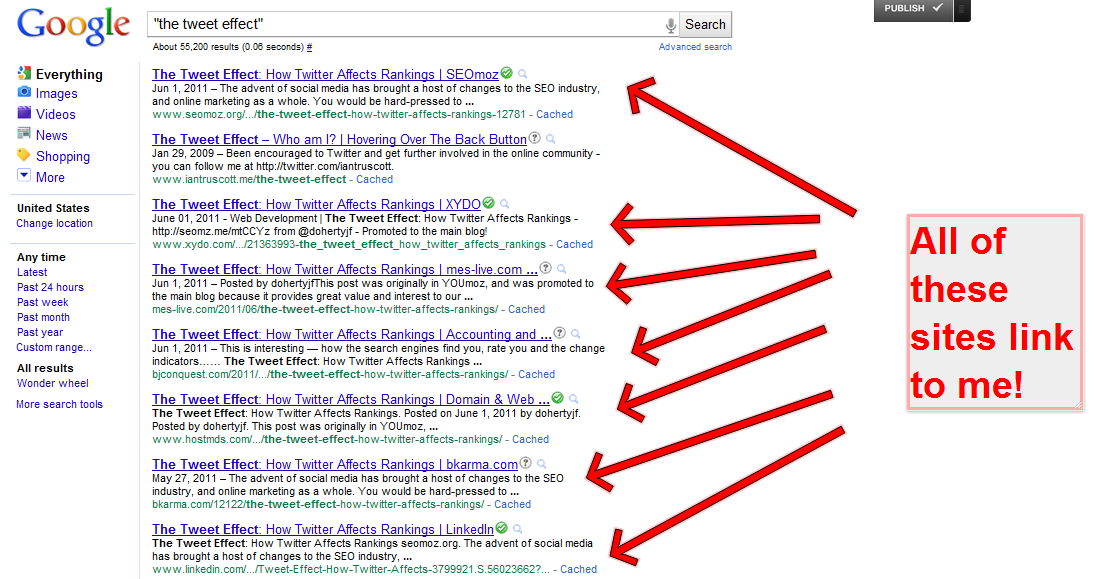Screen dimensions: 1101x579
Task: Open the Accounting and Tweet Effect result title
Action: pyautogui.click(x=352, y=334)
